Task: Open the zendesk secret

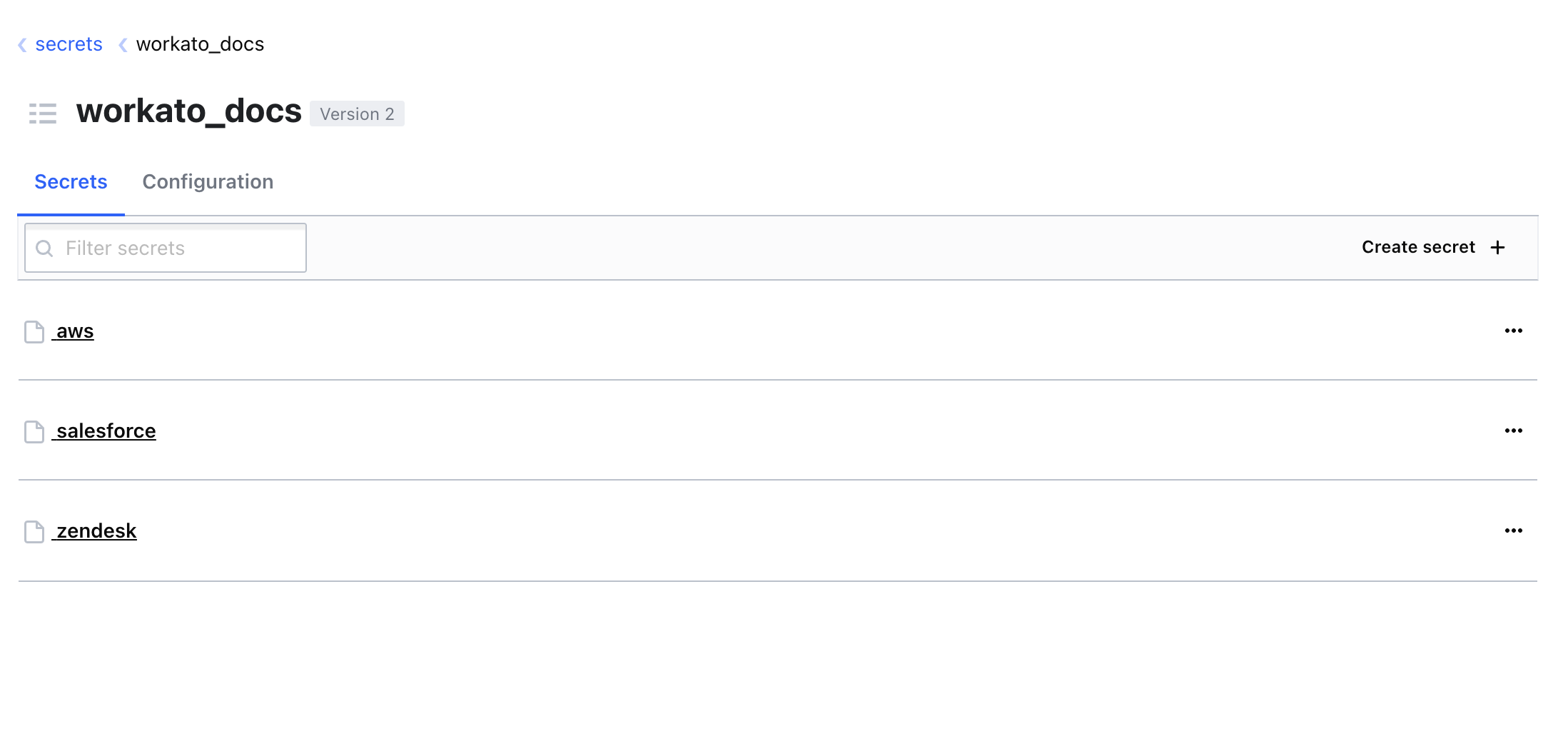Action: coord(96,531)
